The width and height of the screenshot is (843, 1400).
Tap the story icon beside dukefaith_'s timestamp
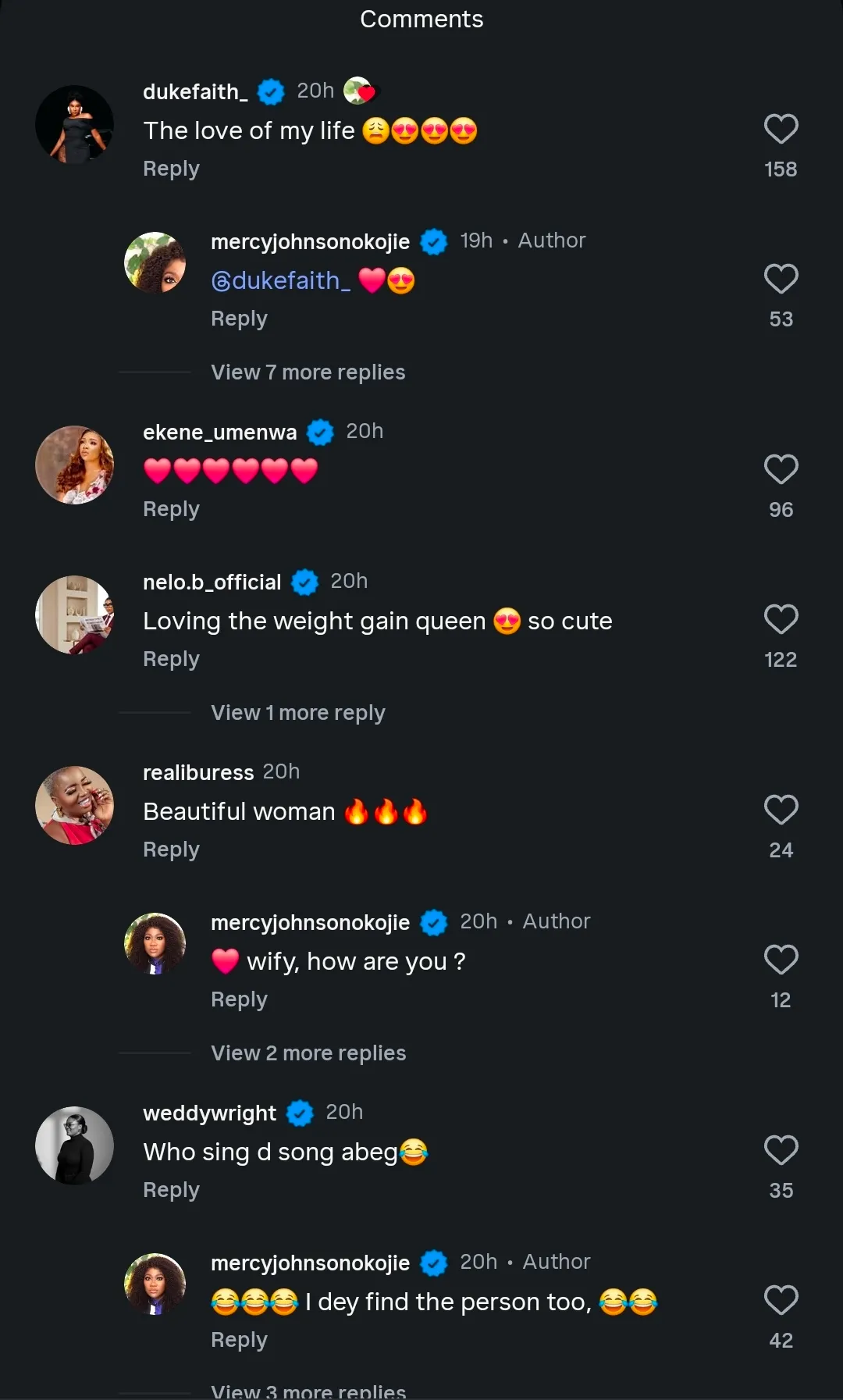(359, 91)
